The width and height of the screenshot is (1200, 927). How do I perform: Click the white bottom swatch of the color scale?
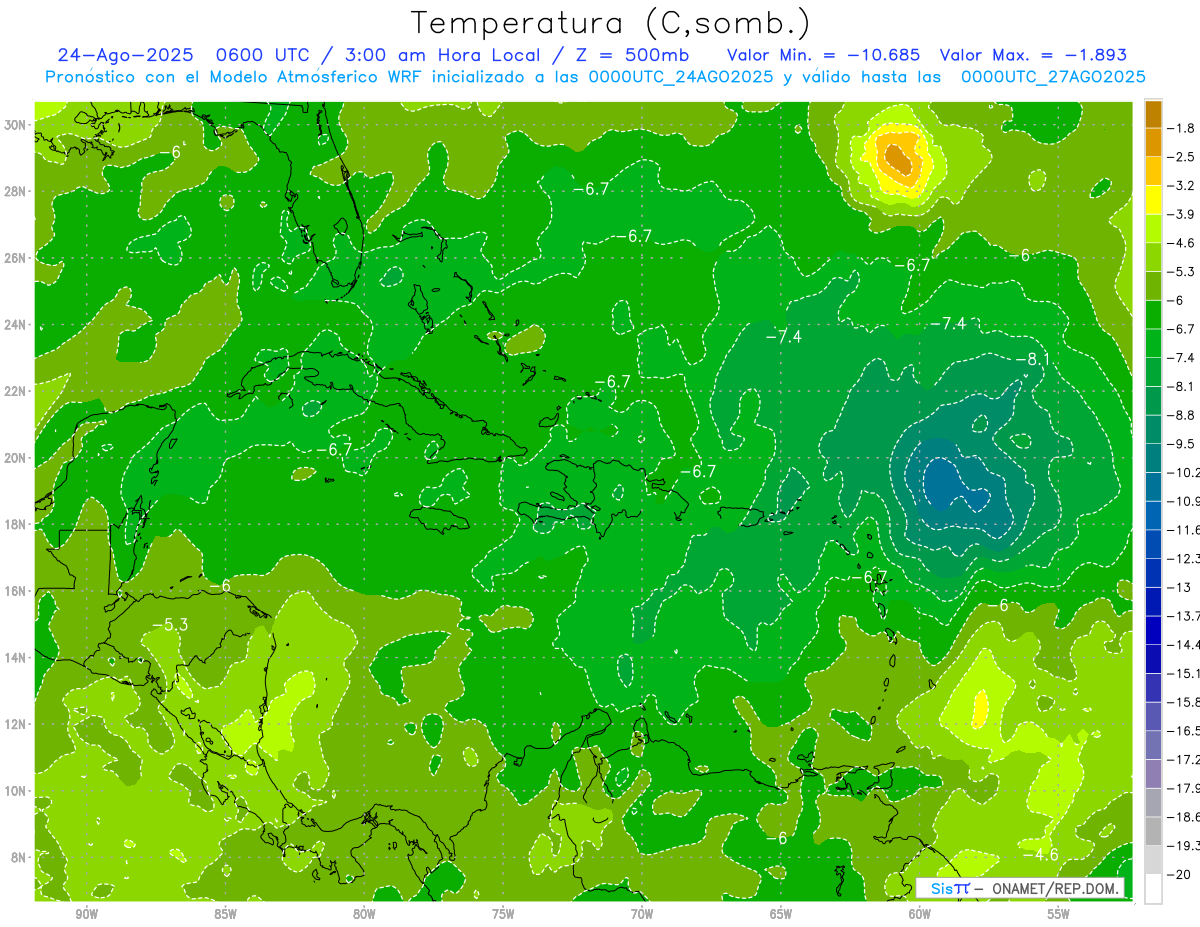1153,888
